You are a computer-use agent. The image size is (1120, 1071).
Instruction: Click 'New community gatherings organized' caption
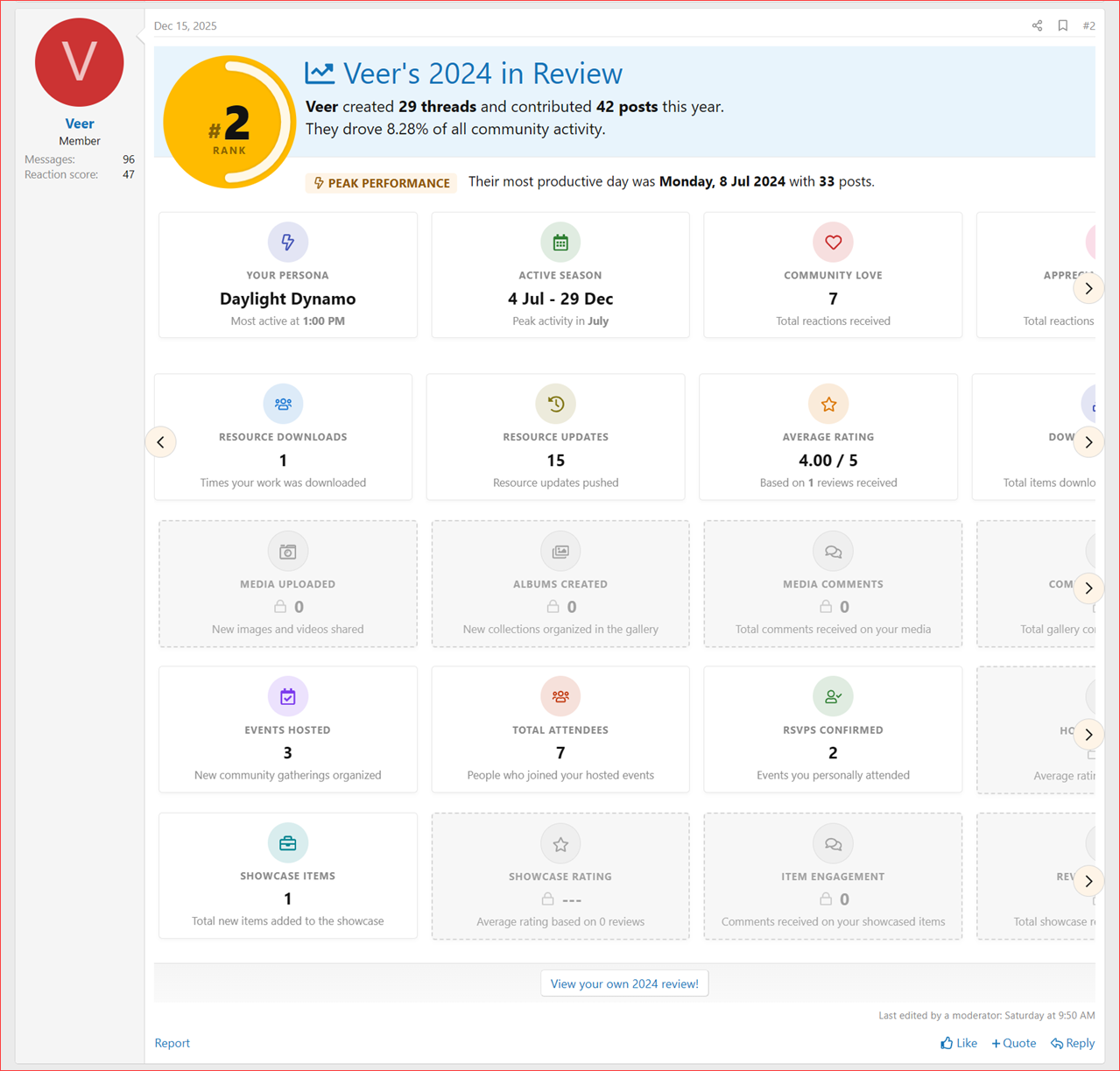point(287,775)
